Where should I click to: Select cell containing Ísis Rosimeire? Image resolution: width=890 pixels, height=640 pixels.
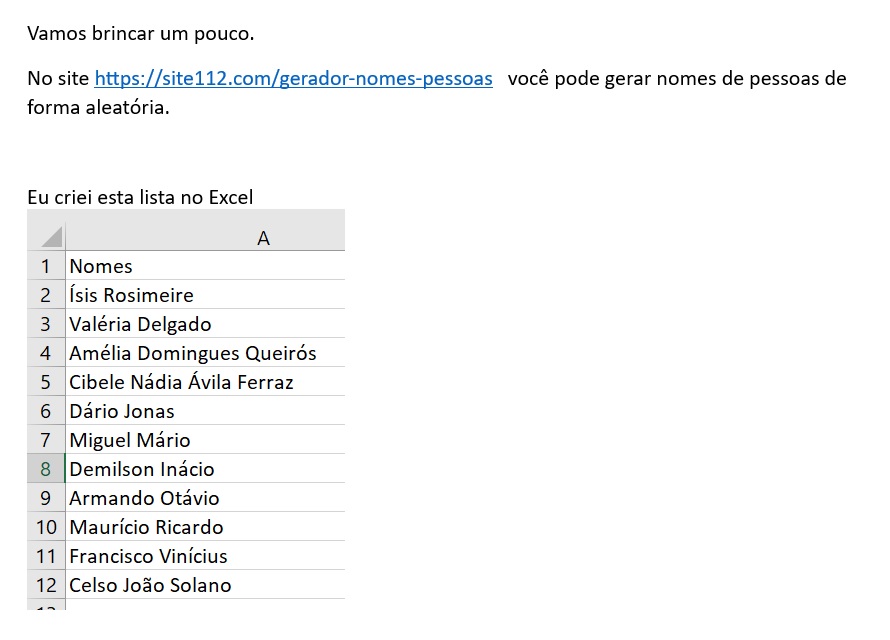click(x=205, y=294)
